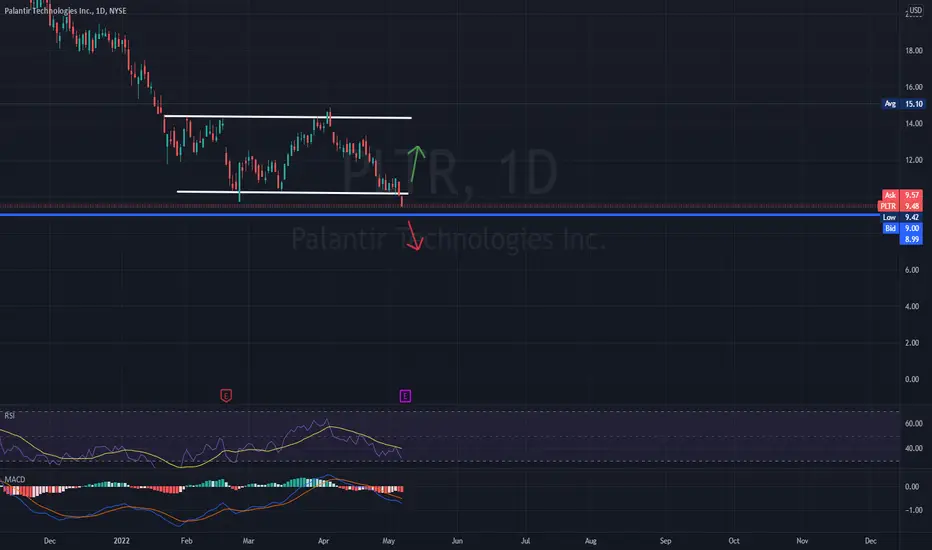Click the 2022 label on time axis

(121, 540)
